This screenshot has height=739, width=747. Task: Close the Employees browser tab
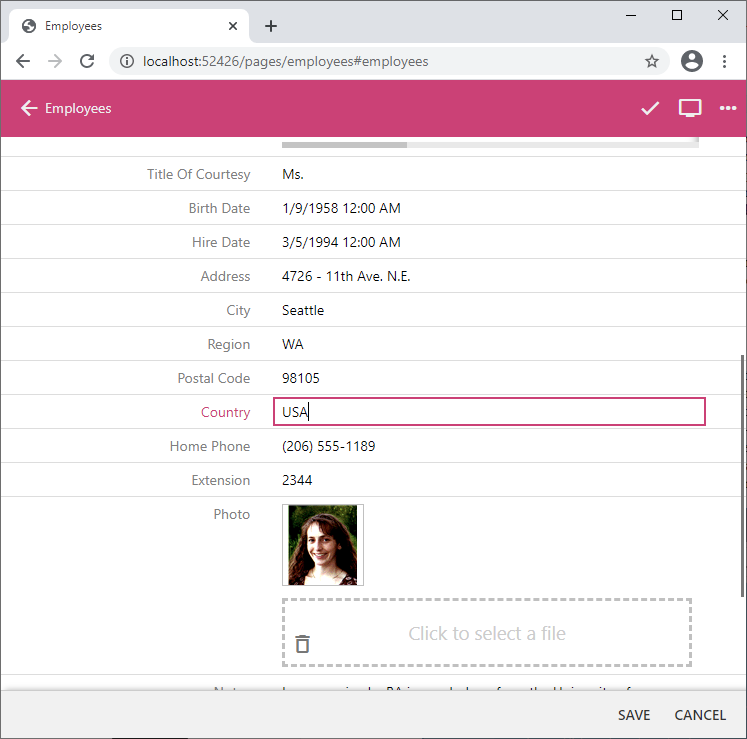(232, 26)
